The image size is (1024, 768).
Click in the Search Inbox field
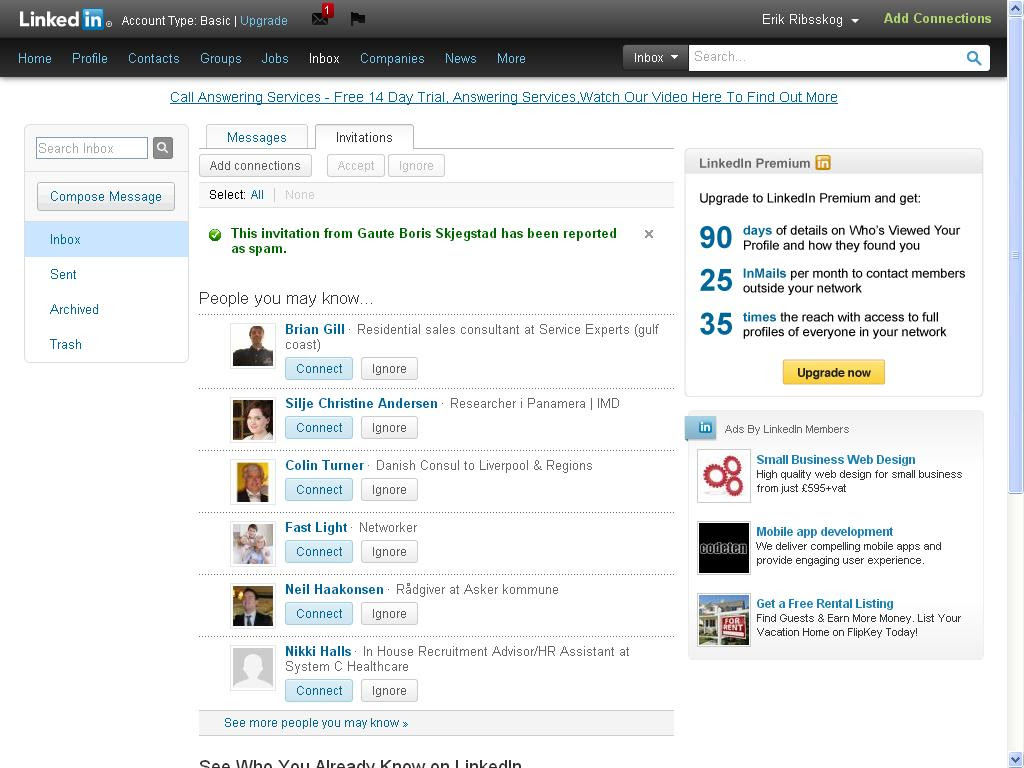click(x=92, y=148)
